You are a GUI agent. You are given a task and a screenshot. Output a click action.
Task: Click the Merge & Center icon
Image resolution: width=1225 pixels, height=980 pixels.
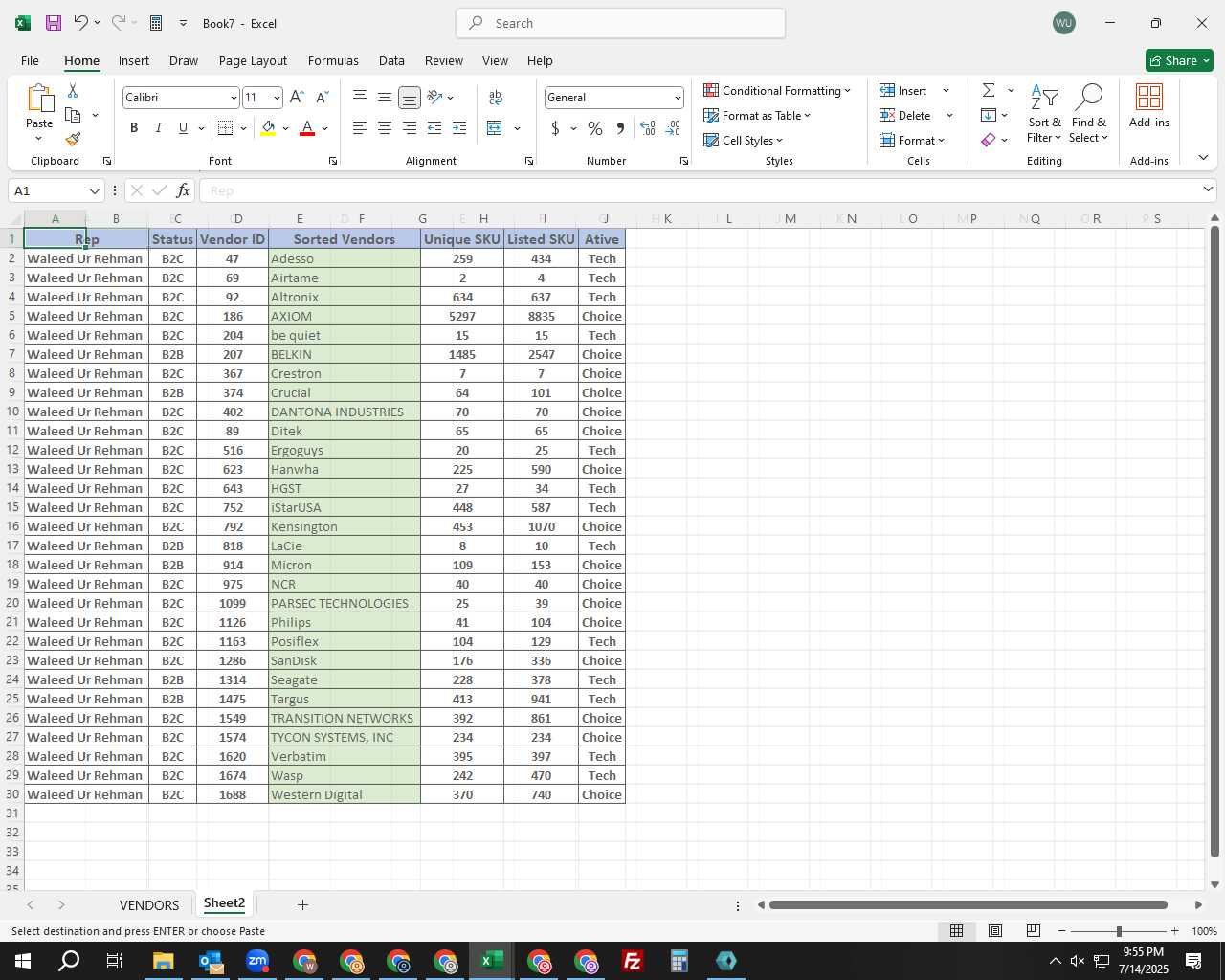pos(495,127)
